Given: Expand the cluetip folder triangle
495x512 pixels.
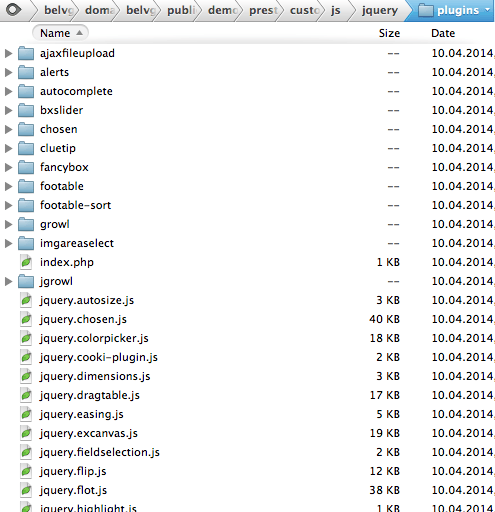Looking at the screenshot, I should 8,148.
